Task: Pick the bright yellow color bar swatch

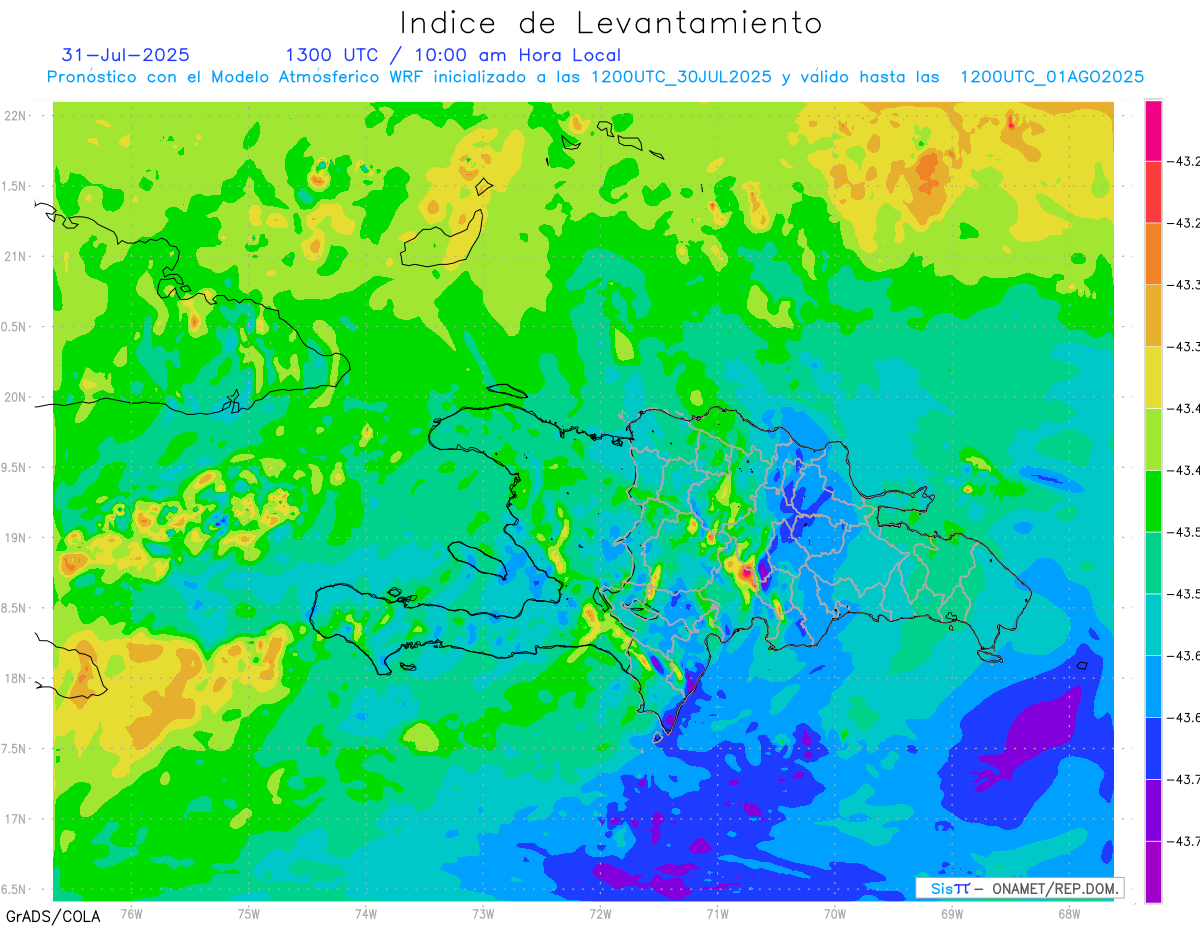Action: coord(1153,377)
